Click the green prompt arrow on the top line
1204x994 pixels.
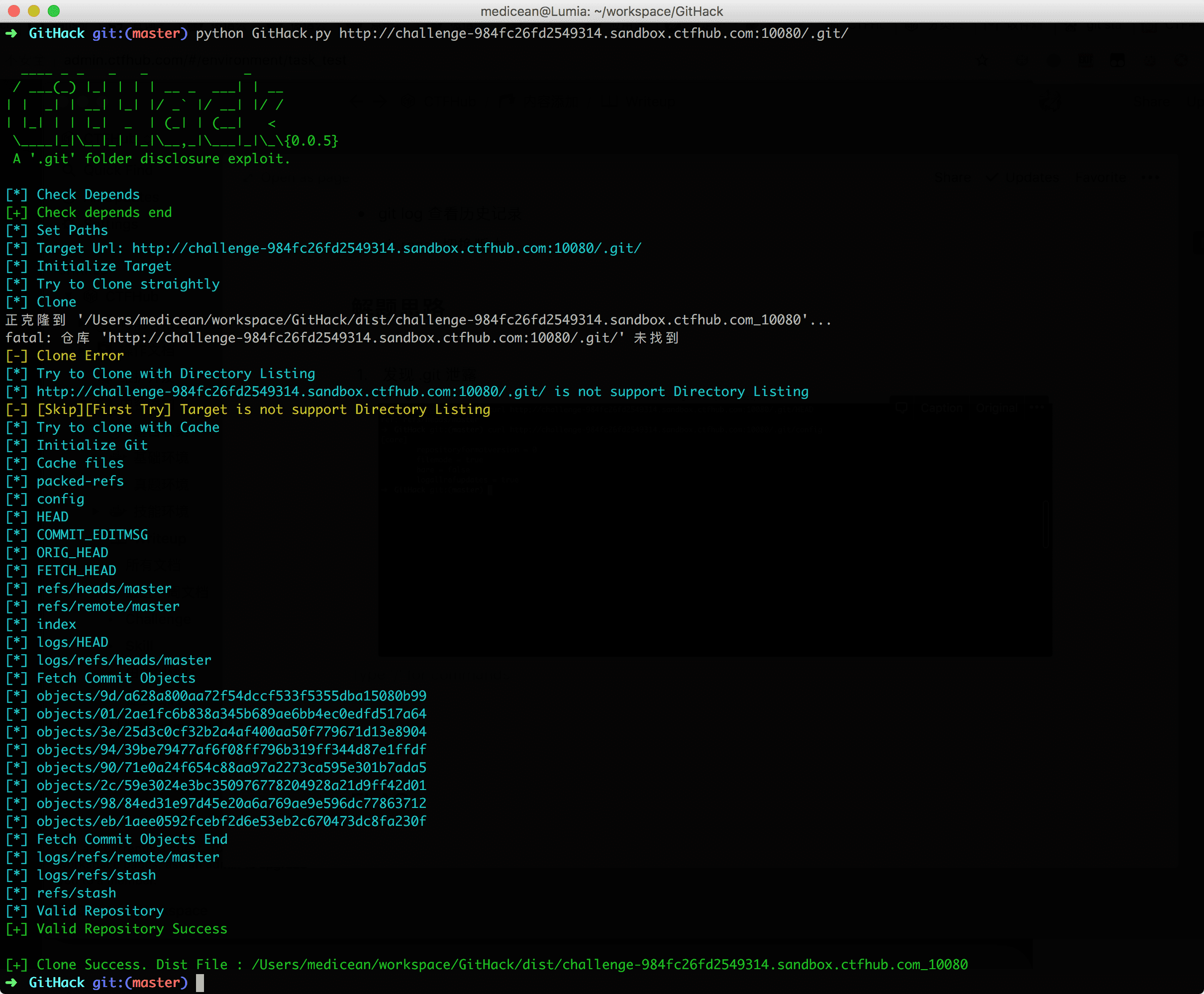[x=11, y=34]
